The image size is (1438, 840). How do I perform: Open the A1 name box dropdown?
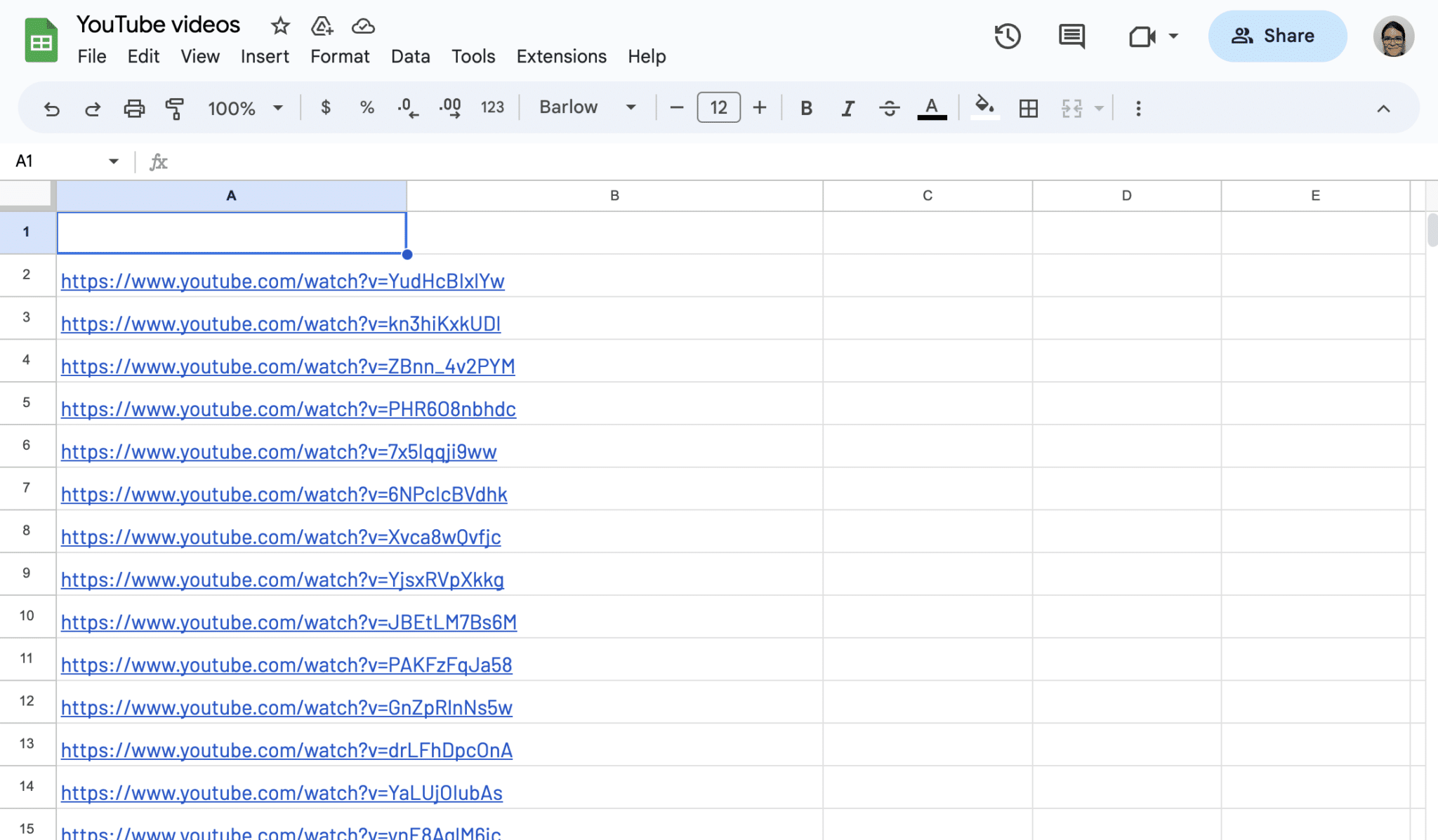[113, 161]
